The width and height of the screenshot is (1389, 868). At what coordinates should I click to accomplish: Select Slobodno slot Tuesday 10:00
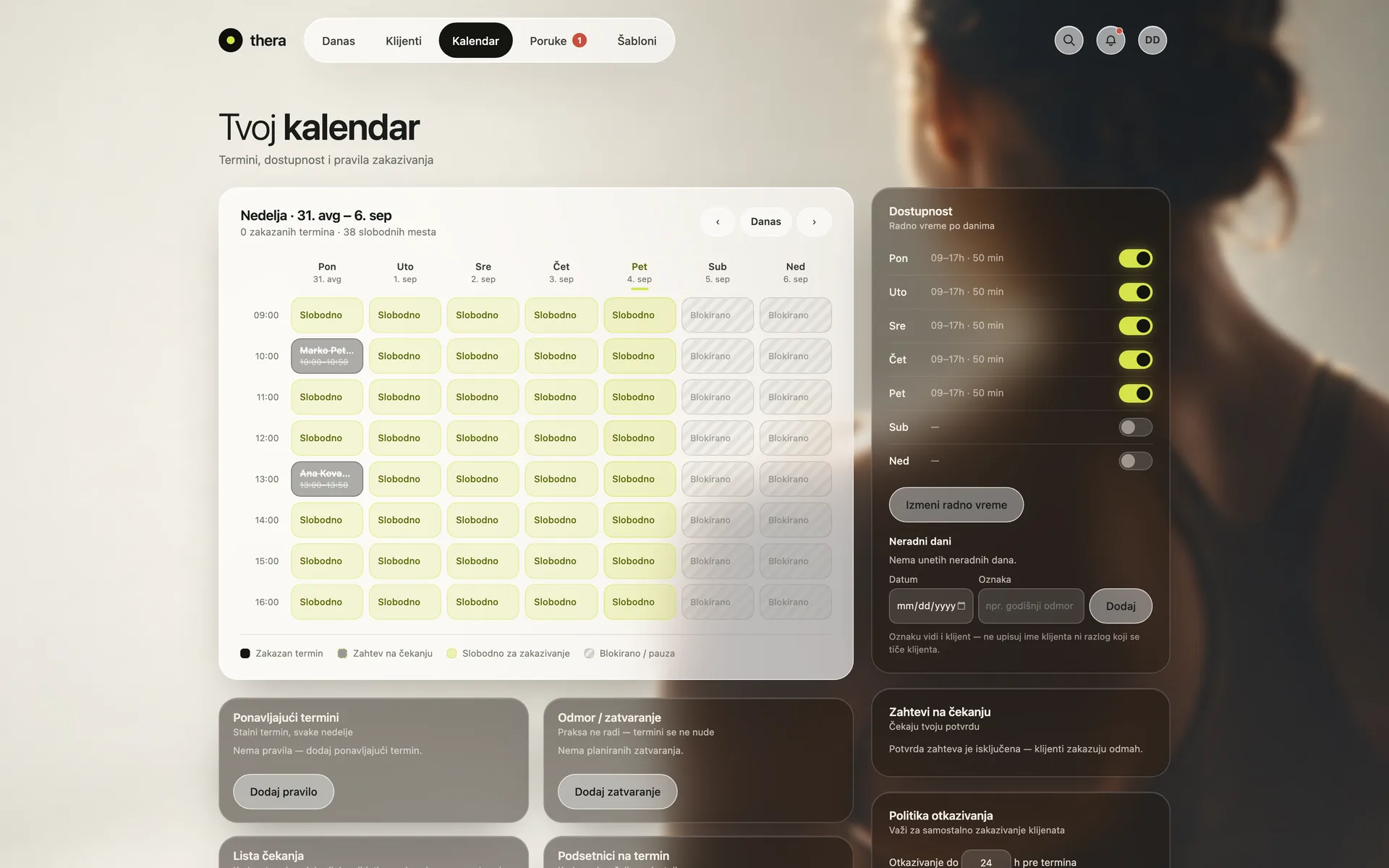coord(405,356)
